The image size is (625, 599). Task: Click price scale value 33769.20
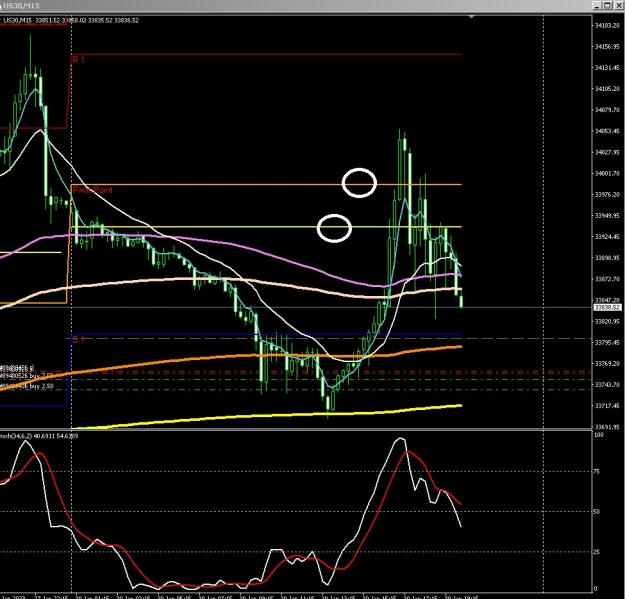[607, 363]
